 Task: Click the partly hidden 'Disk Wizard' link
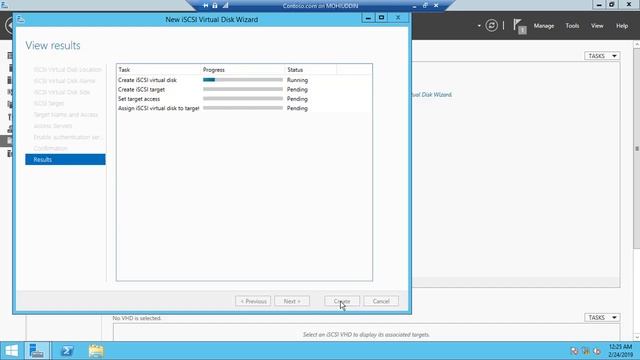pyautogui.click(x=432, y=95)
